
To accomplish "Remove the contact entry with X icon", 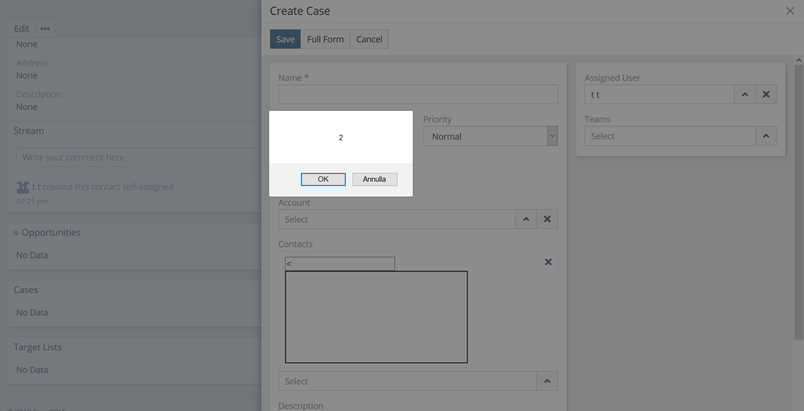I will pos(548,262).
